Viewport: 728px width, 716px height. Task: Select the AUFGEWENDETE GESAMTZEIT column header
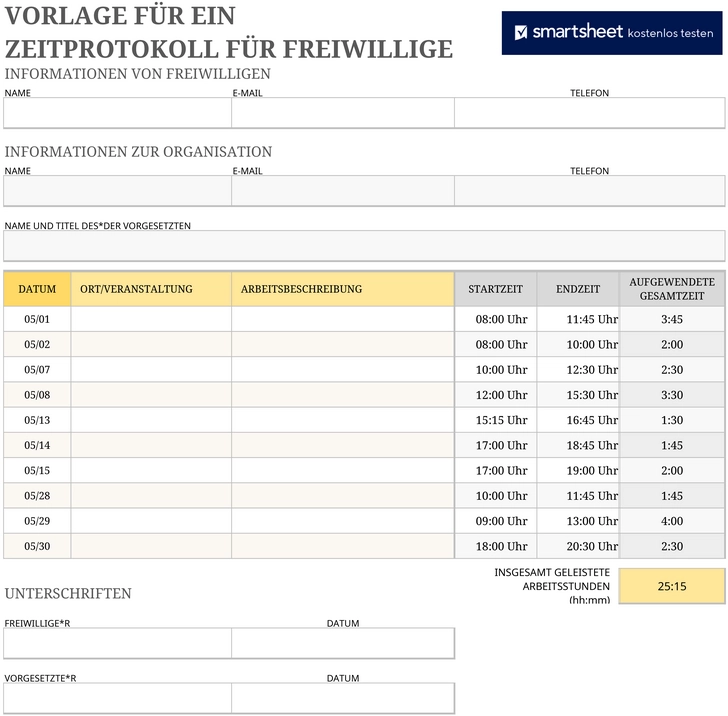(x=672, y=289)
